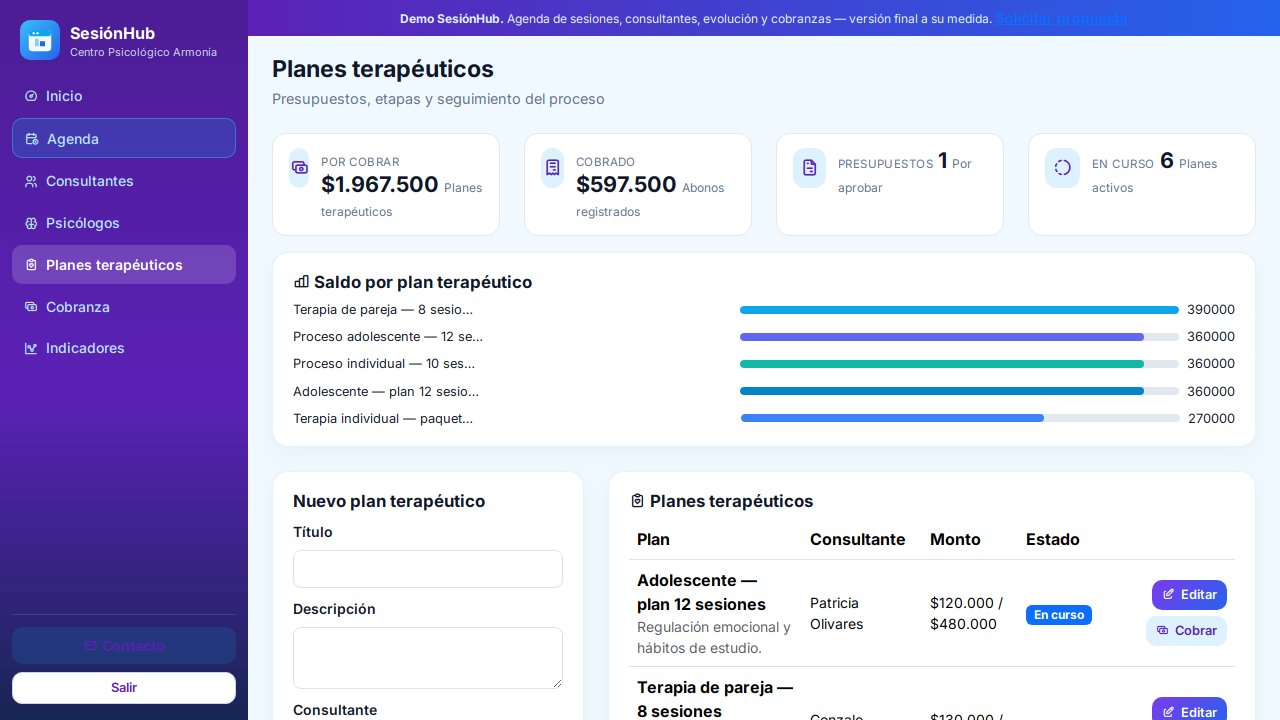
Task: Click the $1.967.500 amount
Action: (380, 185)
